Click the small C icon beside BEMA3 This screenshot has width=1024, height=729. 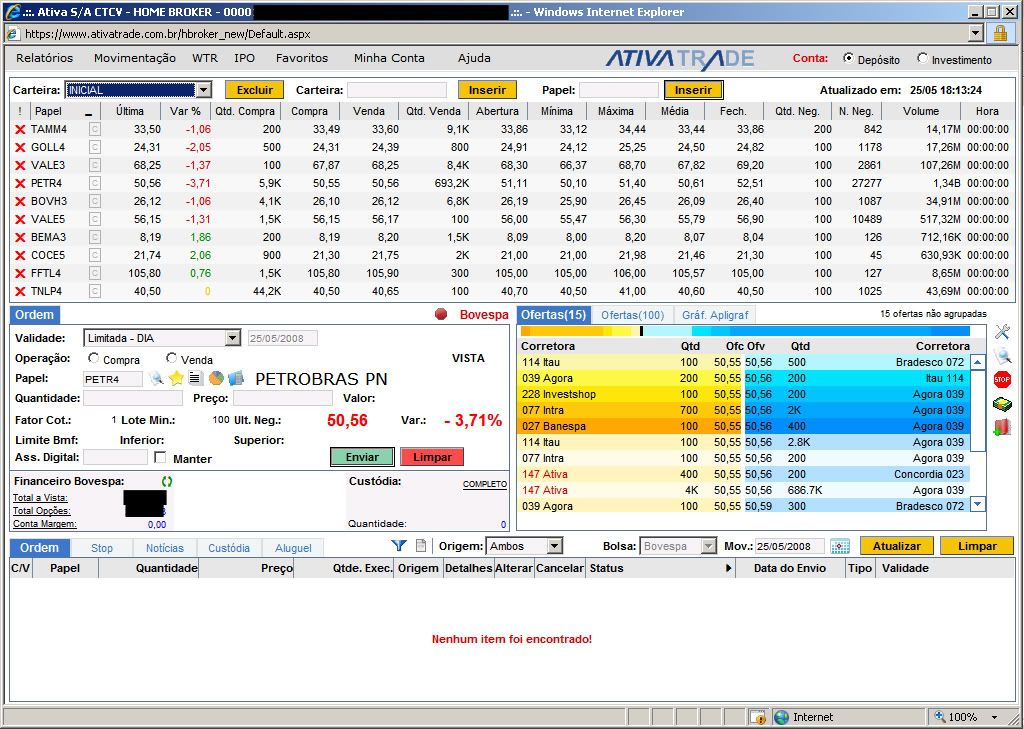click(95, 237)
